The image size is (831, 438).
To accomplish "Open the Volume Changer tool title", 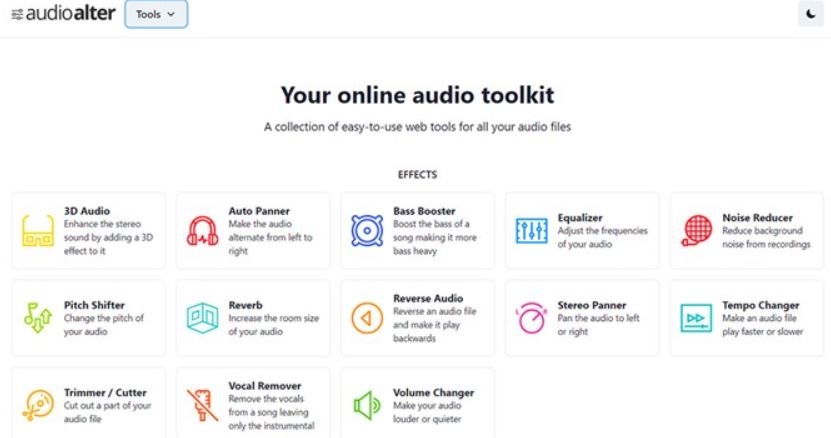I will coord(434,392).
